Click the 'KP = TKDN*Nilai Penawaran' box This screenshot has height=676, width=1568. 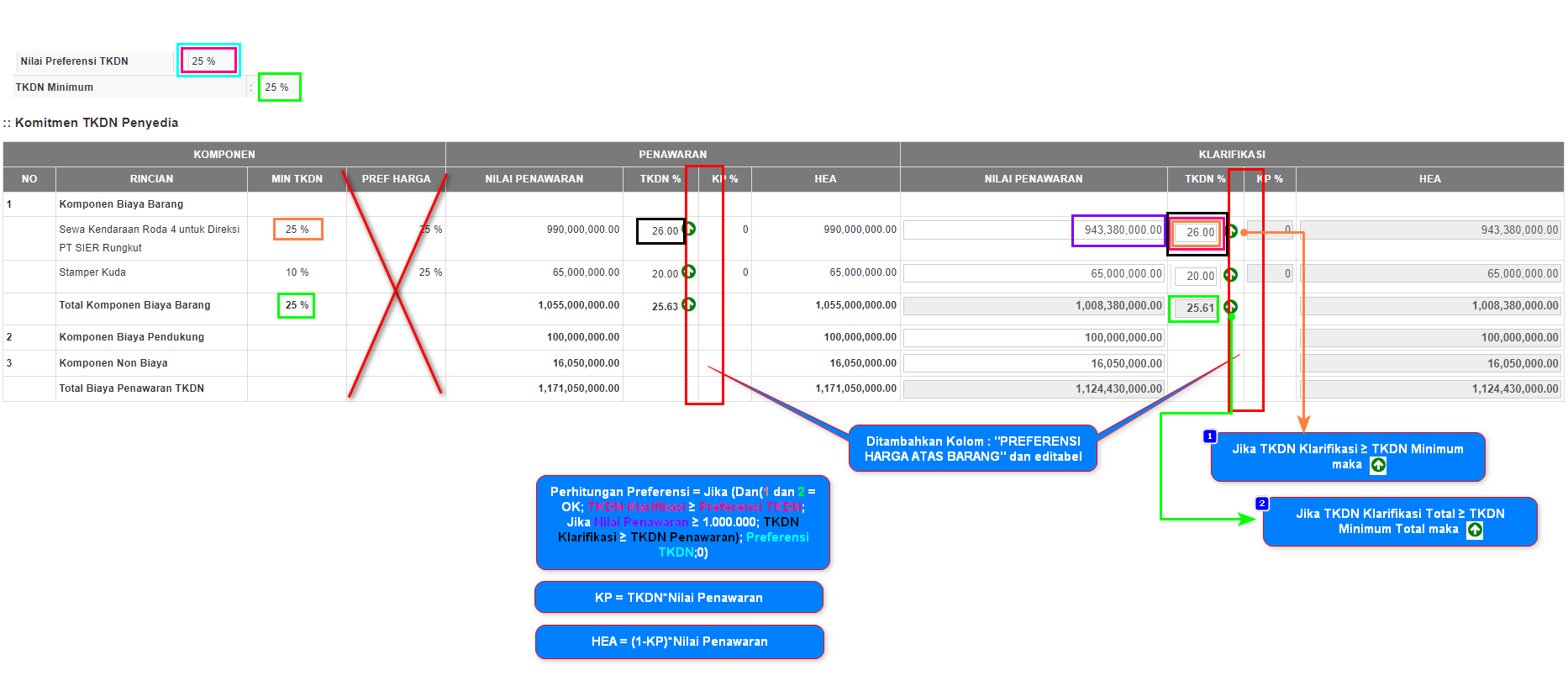679,598
